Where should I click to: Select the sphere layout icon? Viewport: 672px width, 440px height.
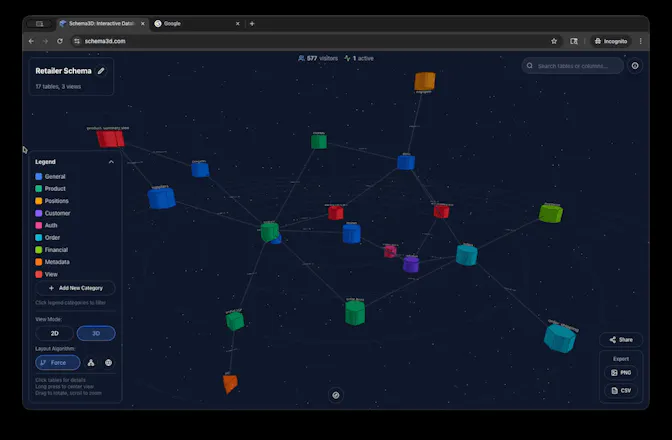click(108, 362)
